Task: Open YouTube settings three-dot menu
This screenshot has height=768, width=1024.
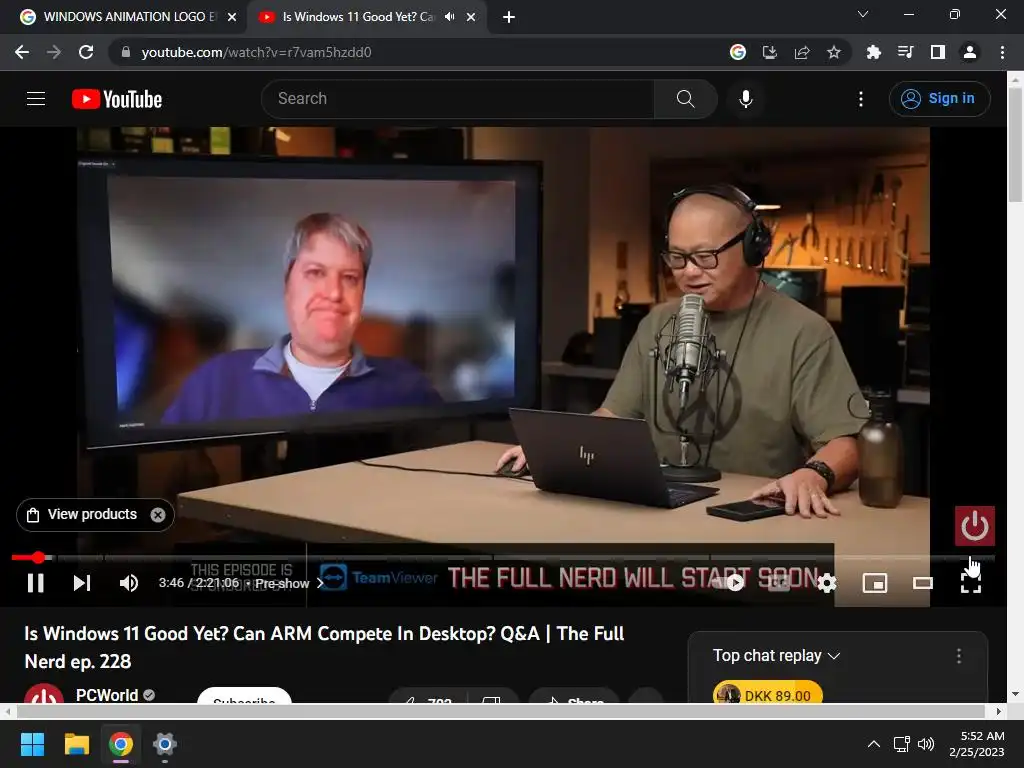Action: 861,99
